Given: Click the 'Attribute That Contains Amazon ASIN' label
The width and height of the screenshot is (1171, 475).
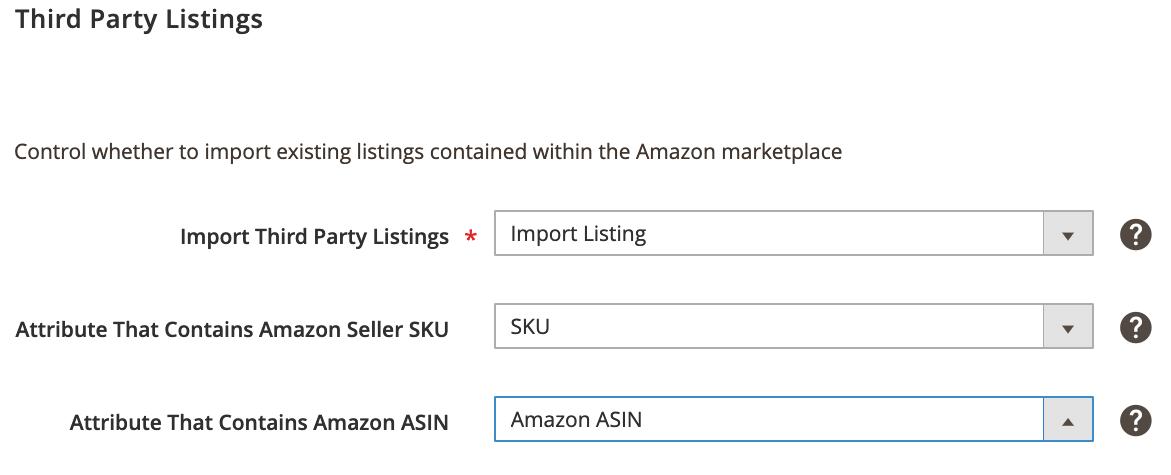Looking at the screenshot, I should [259, 423].
